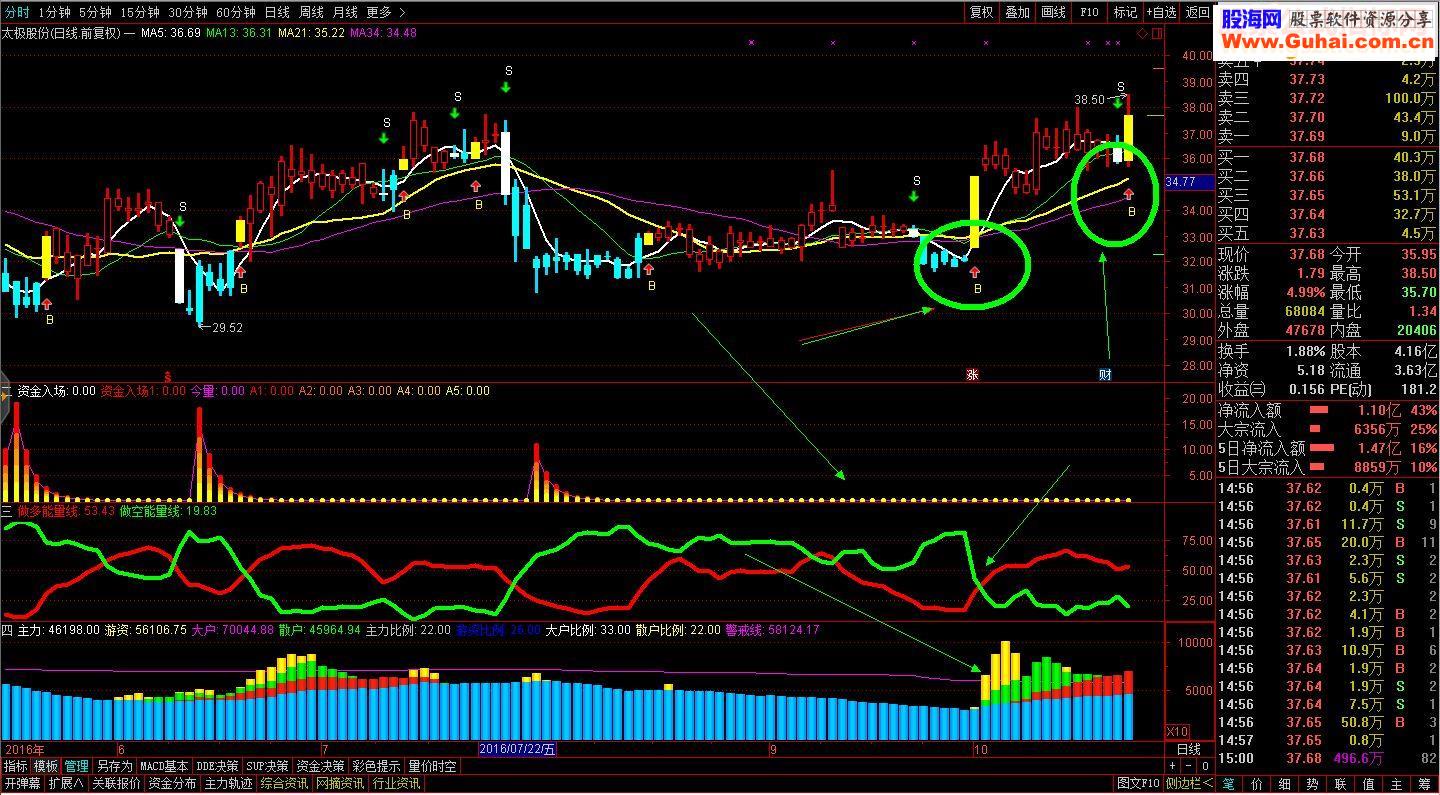Open the 行业资讯 tab
This screenshot has width=1440, height=795.
396,784
